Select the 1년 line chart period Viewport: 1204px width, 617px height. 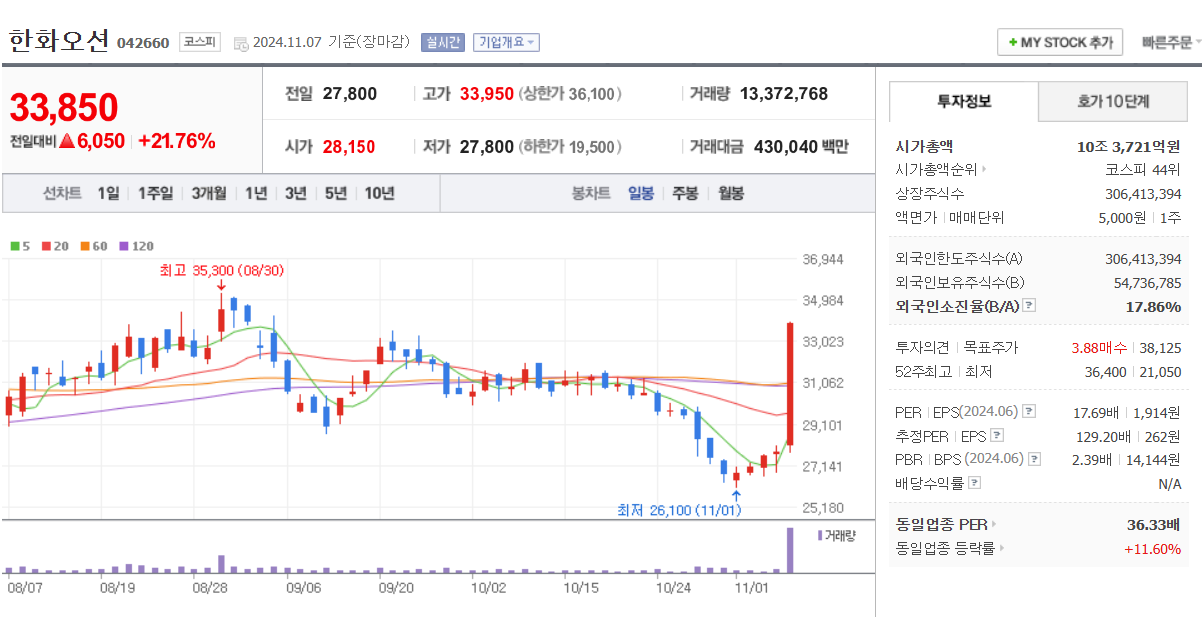[x=256, y=193]
